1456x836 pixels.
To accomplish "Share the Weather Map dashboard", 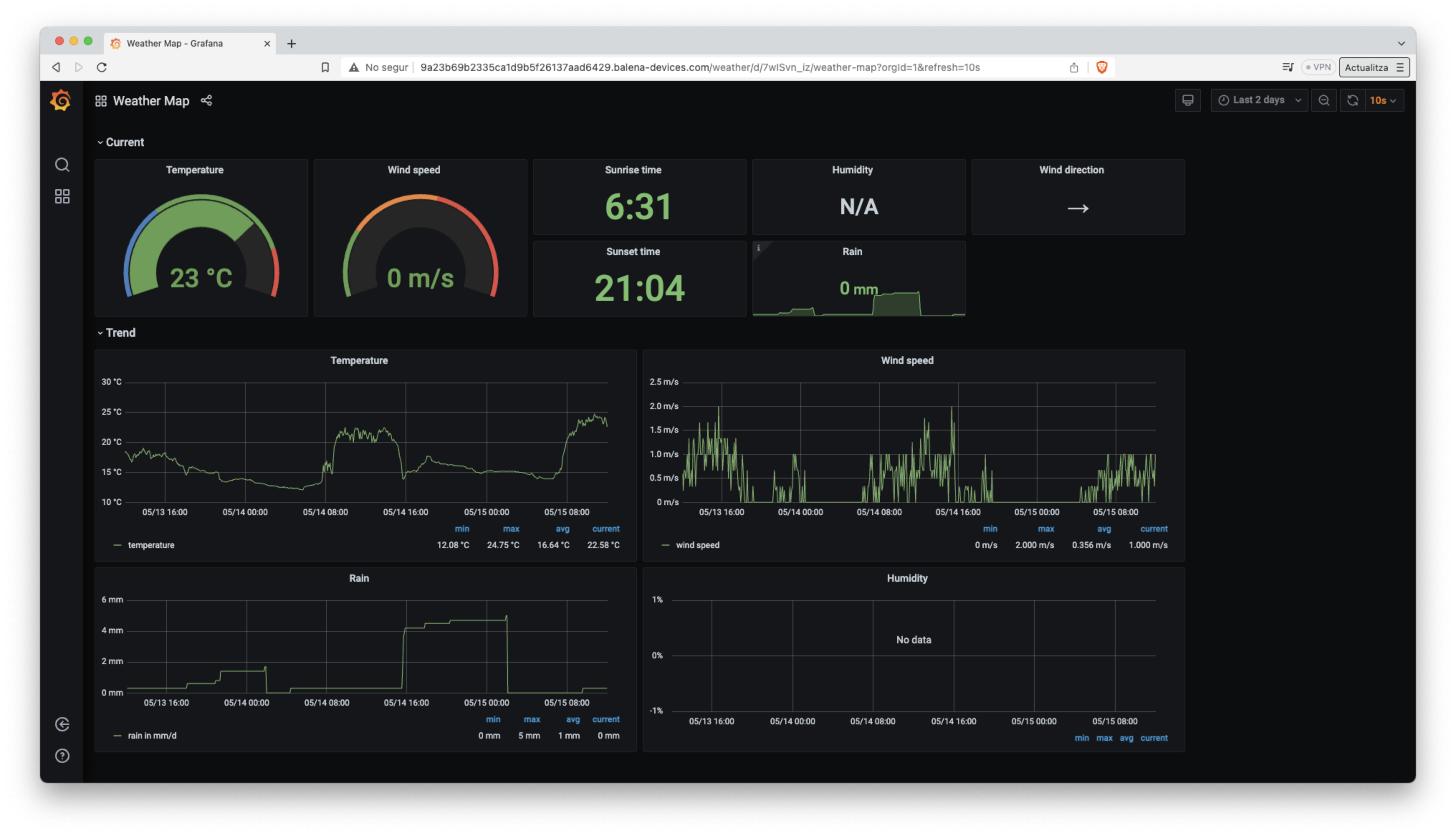I will [207, 101].
